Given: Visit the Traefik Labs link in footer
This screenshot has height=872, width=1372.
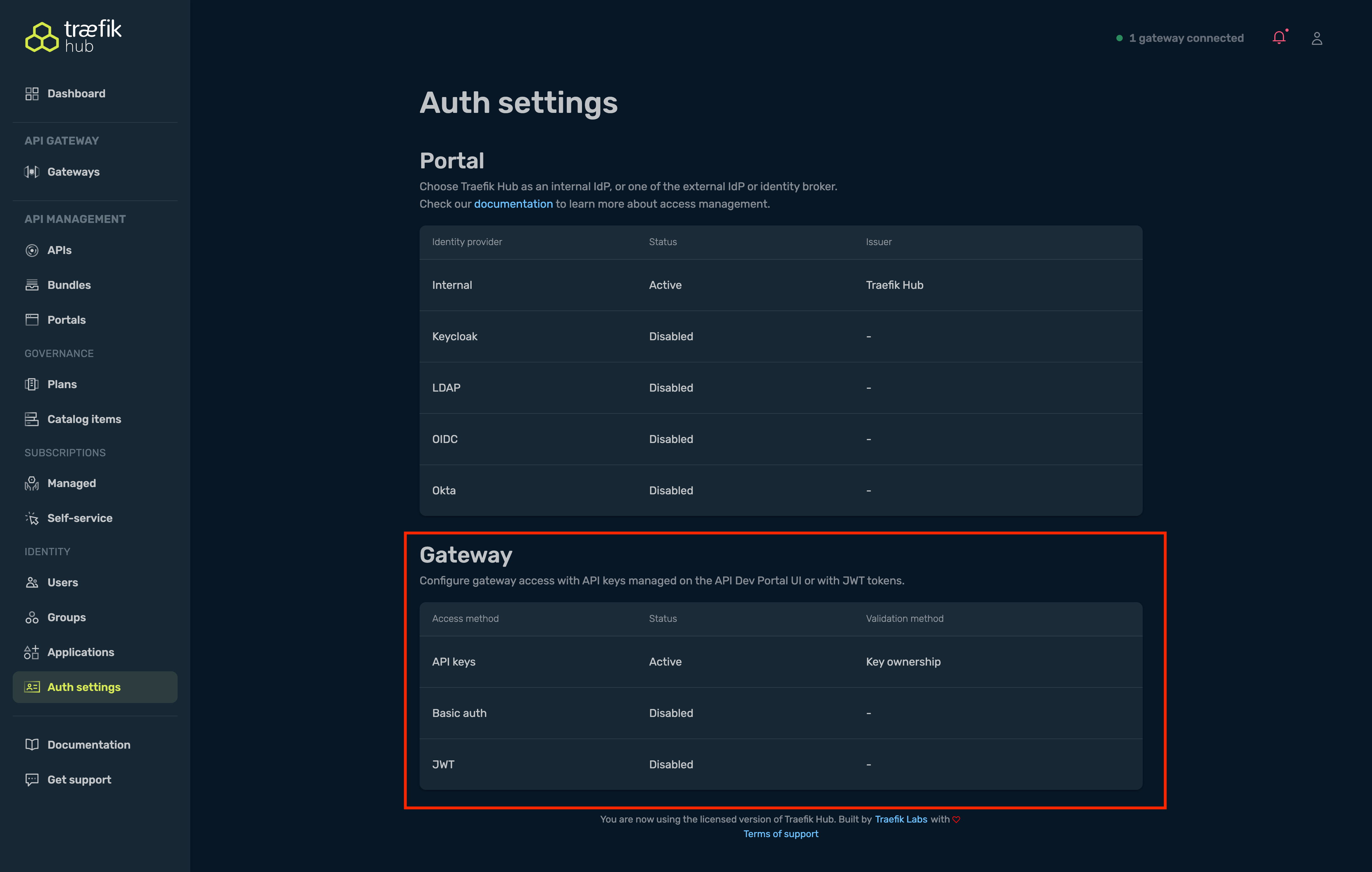Looking at the screenshot, I should tap(901, 819).
